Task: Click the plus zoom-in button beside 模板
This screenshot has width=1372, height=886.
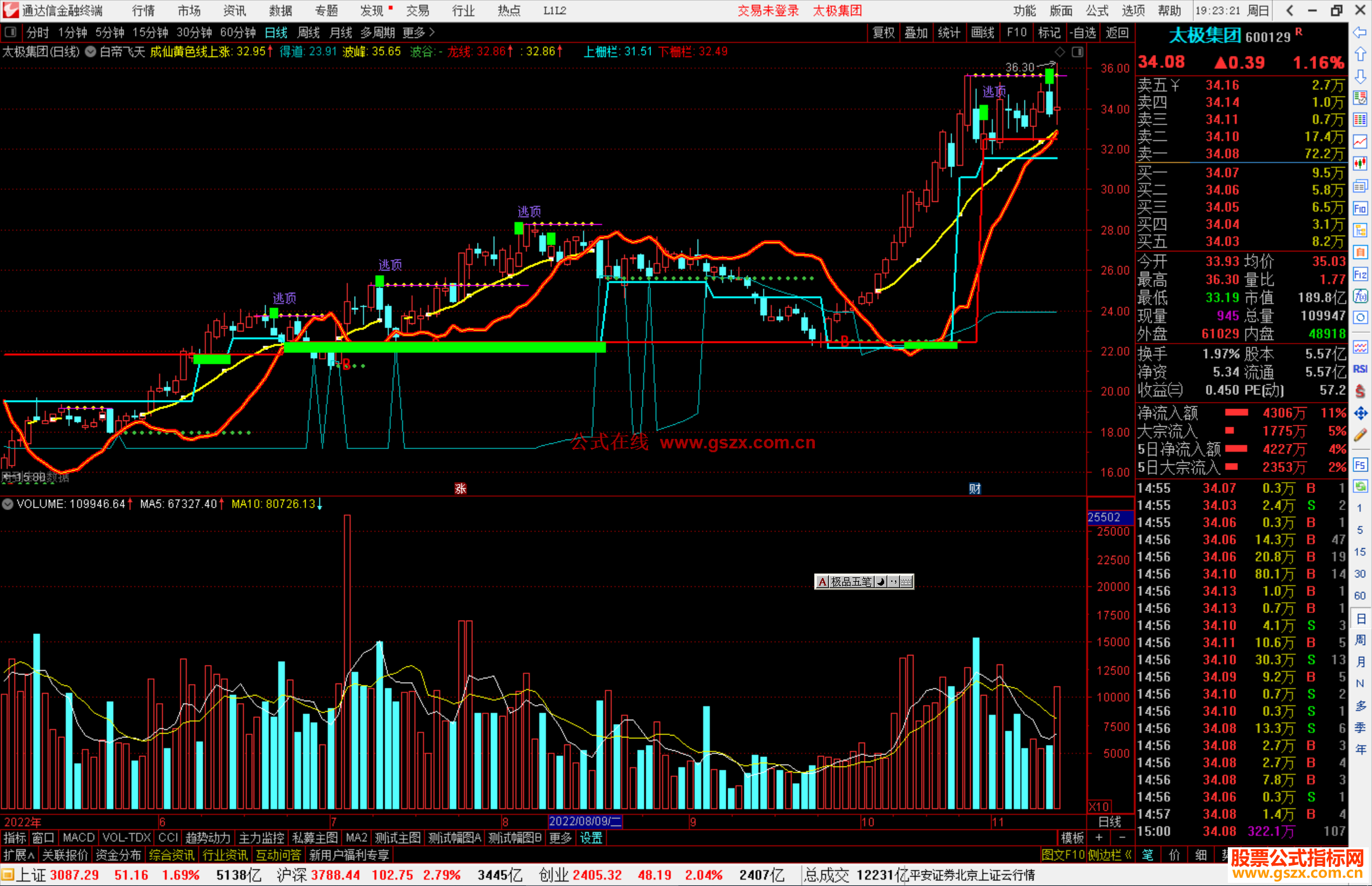Action: click(1100, 838)
